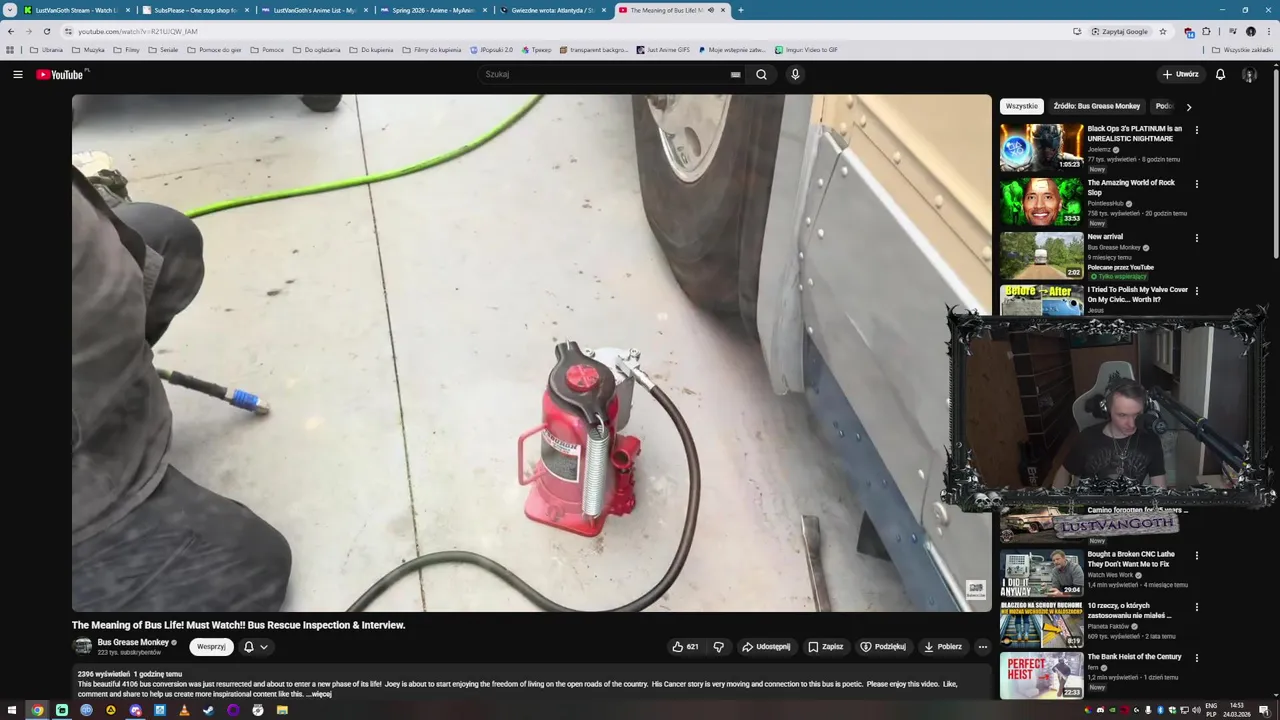This screenshot has height=720, width=1280.
Task: Select the 'Wszystkie' filter chip
Action: (1022, 106)
